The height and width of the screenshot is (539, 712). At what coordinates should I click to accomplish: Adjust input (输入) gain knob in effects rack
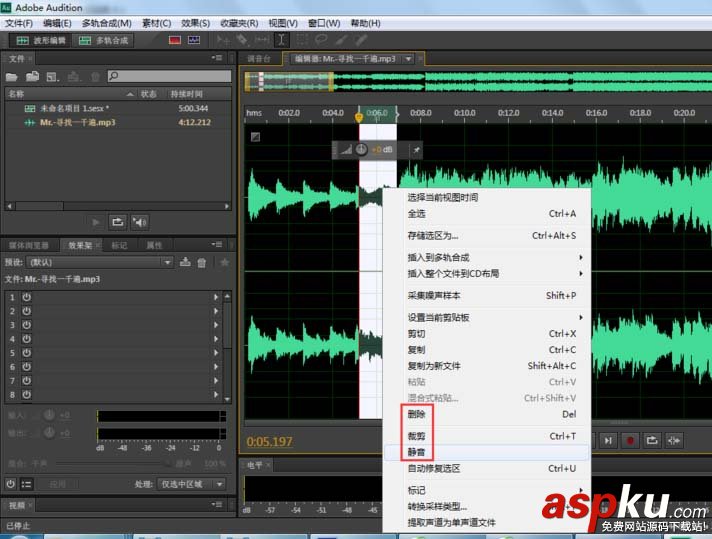[49, 415]
